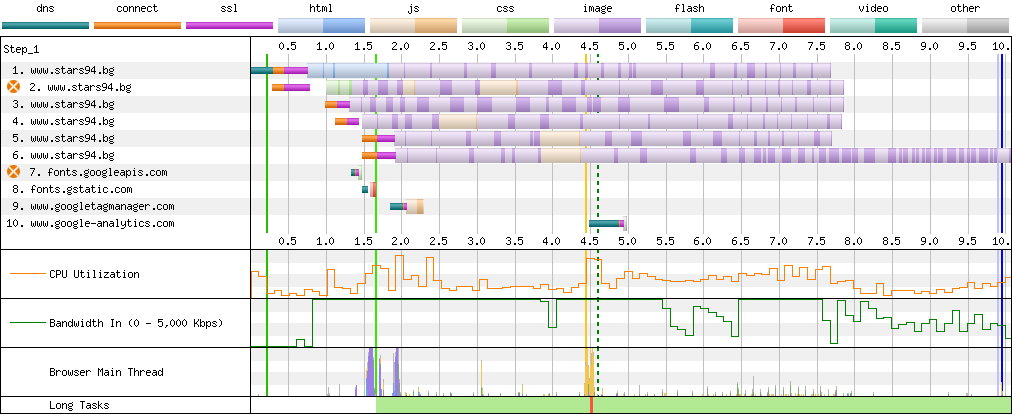
Task: Click the flash legend color bar
Action: (x=689, y=25)
